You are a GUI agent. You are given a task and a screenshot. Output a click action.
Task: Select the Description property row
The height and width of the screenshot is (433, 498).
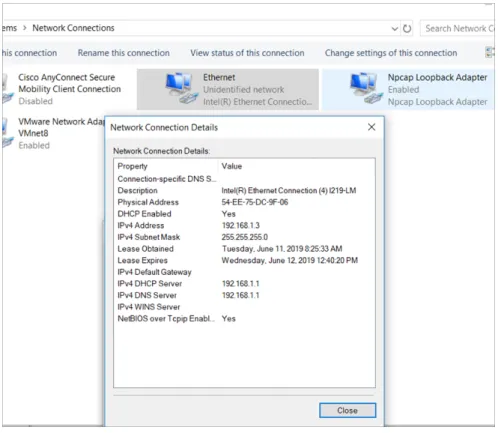[244, 191]
